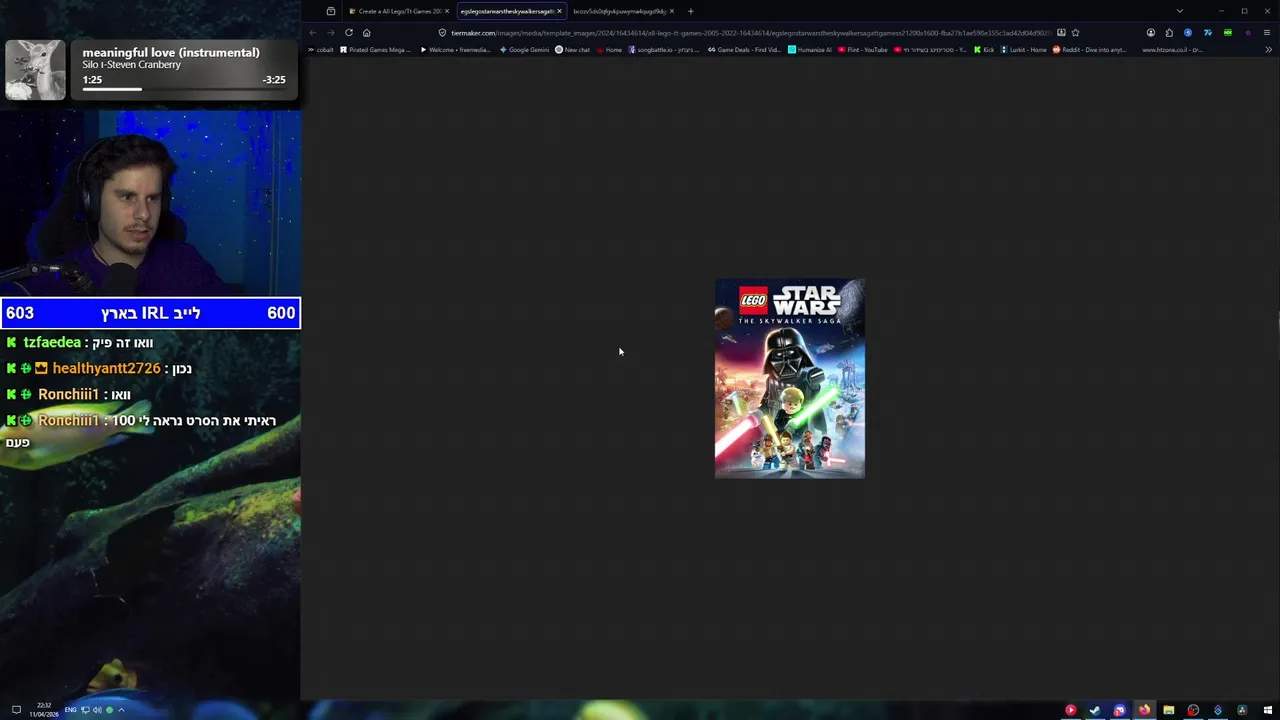
Task: Switch the ENG input language indicator
Action: (x=70, y=710)
